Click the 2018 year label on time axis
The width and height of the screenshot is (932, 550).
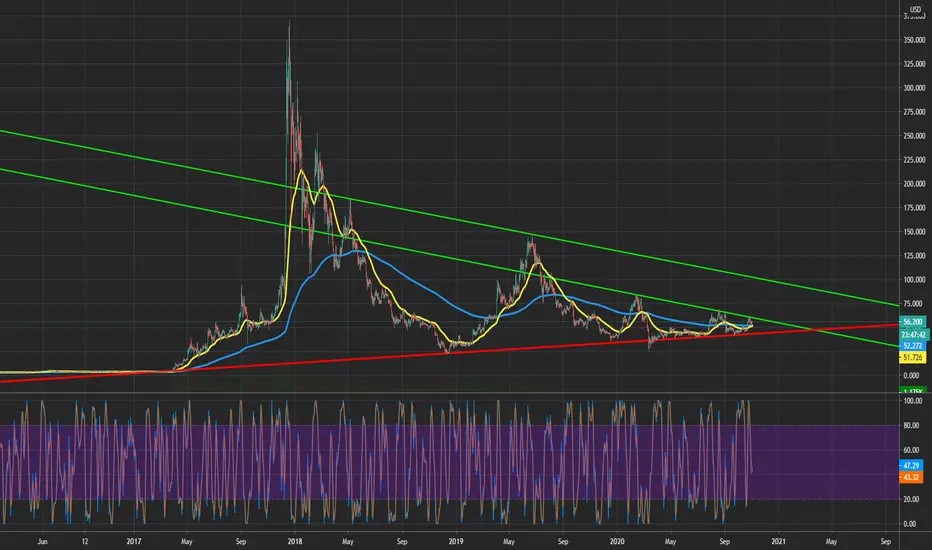click(x=295, y=542)
